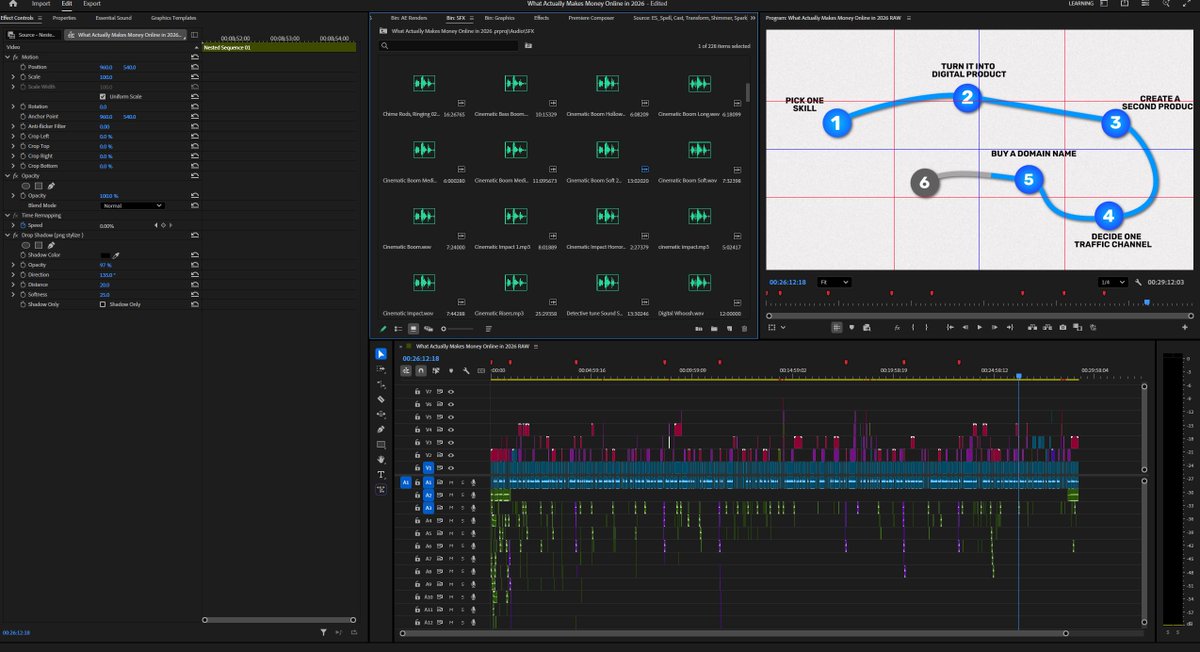The image size is (1200, 652).
Task: Open the Program monitor button editor plus
Action: pyautogui.click(x=1185, y=327)
